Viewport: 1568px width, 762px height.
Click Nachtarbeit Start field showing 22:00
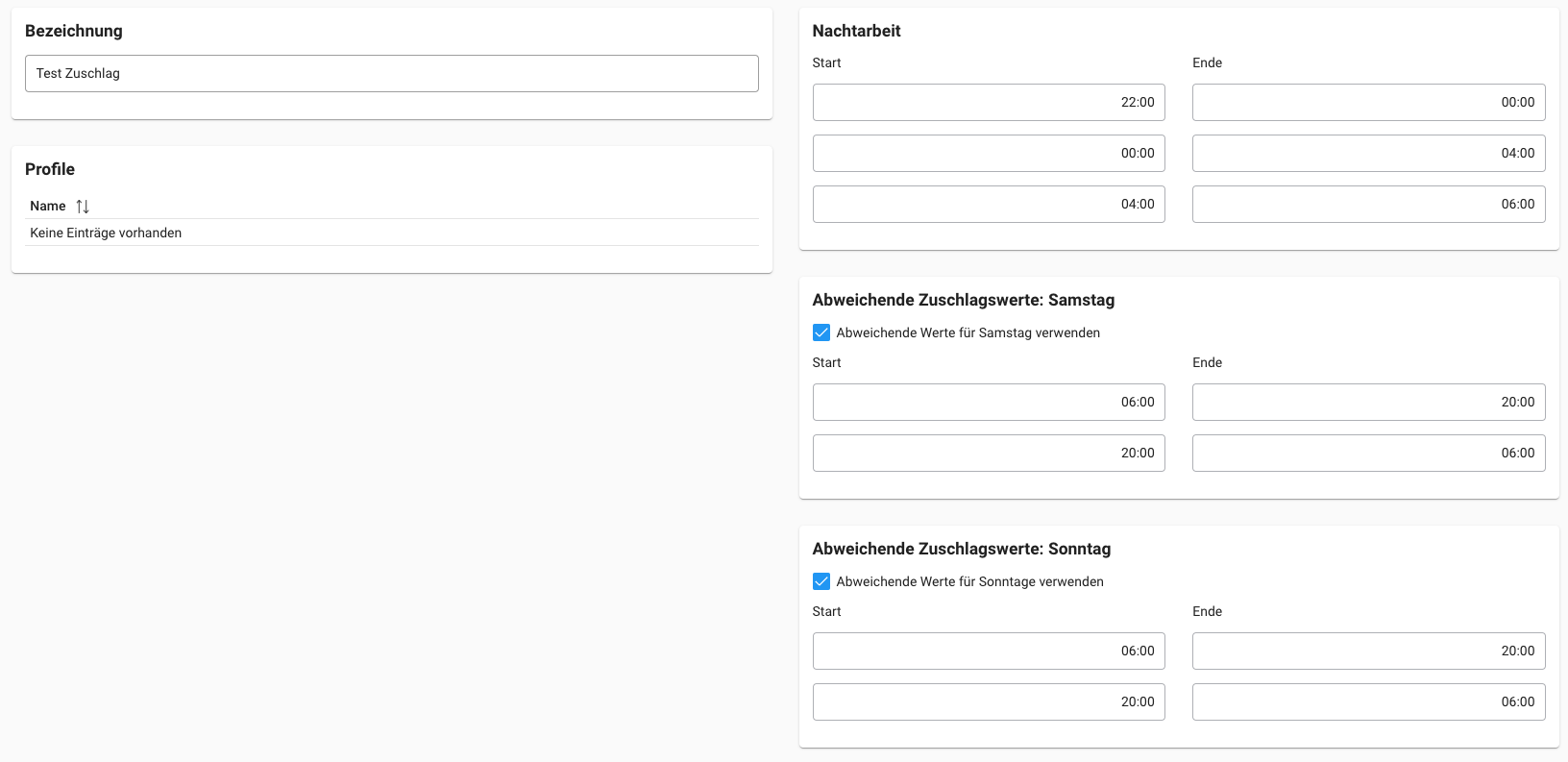point(988,103)
